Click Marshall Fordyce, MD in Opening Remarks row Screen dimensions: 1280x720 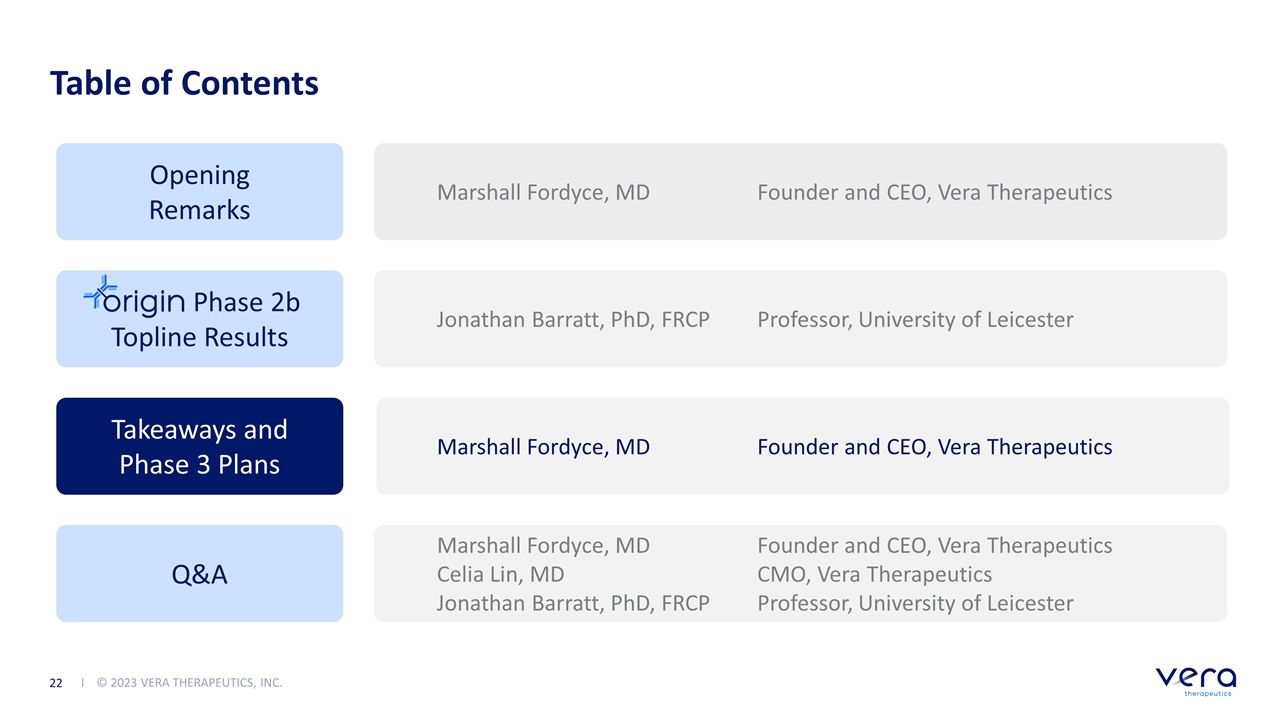(543, 192)
